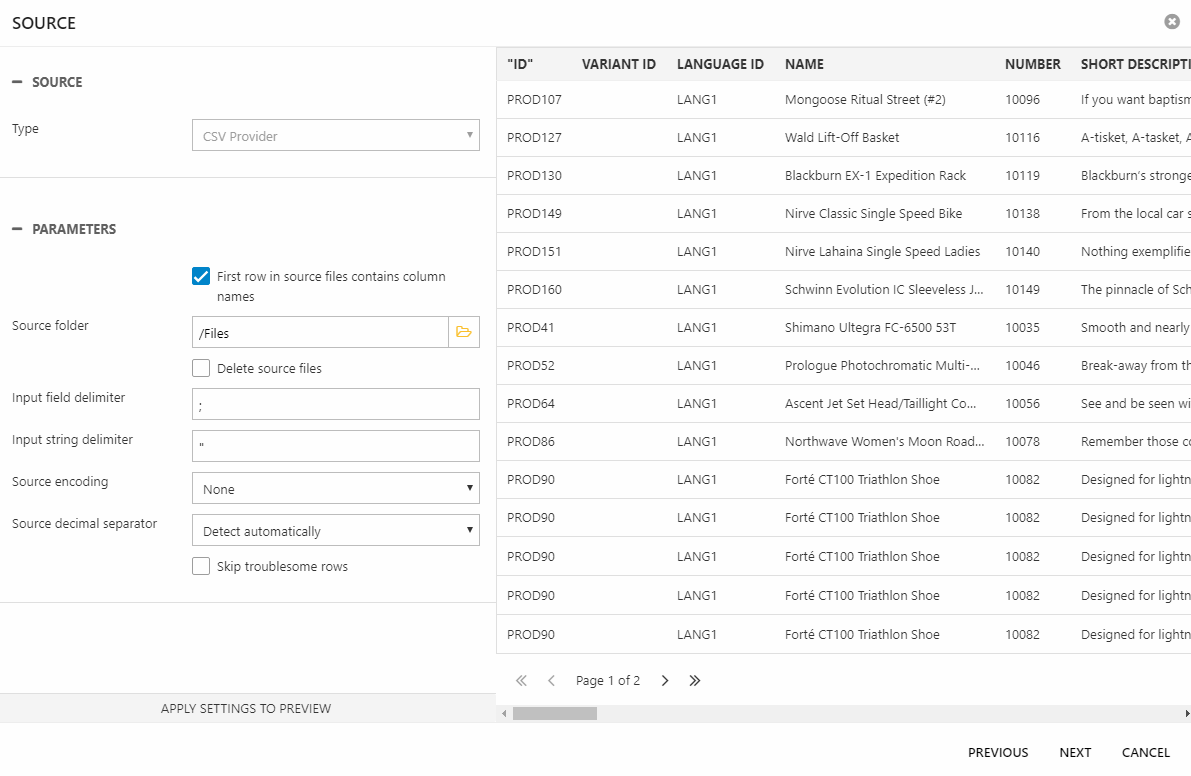The image size is (1191, 776).
Task: Jump to the last preview page
Action: click(695, 681)
